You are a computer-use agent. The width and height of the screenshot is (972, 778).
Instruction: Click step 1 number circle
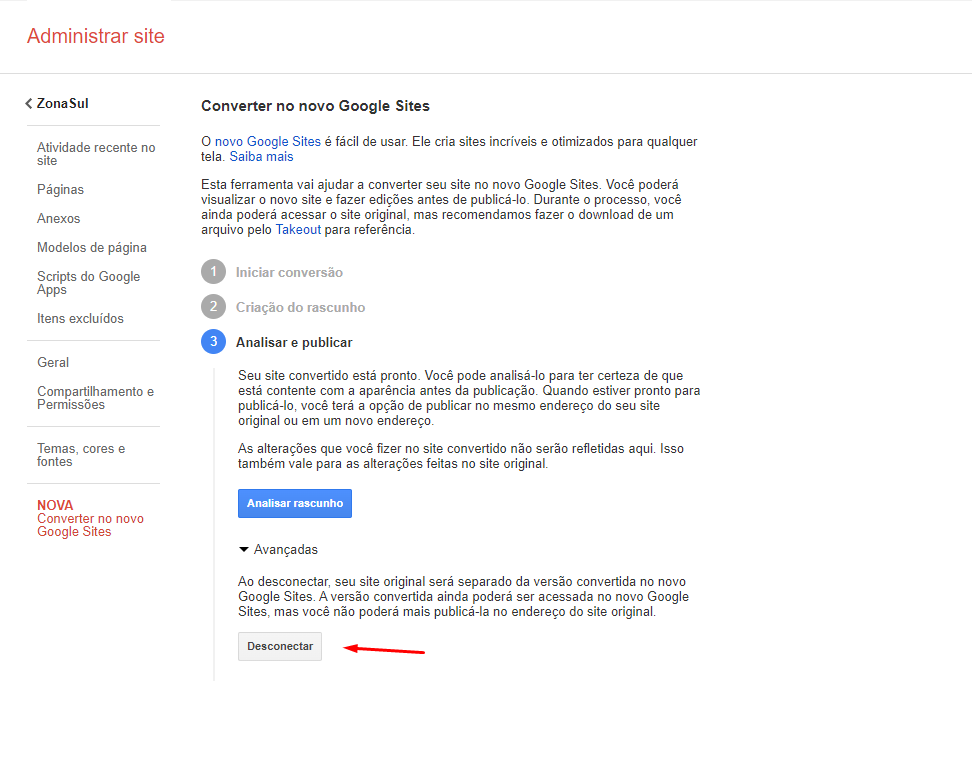click(213, 272)
